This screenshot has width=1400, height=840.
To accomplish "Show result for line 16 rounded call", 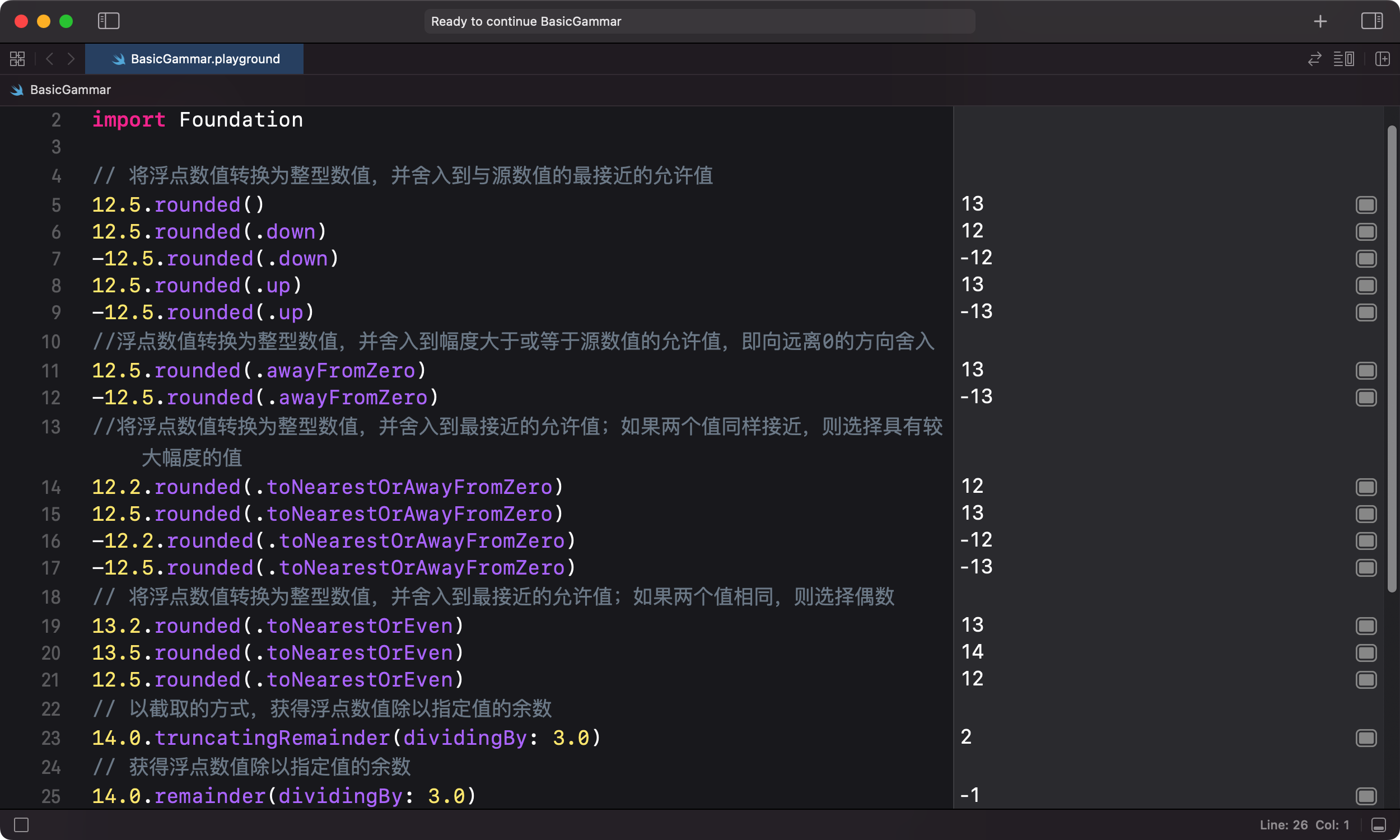I will 1366,540.
